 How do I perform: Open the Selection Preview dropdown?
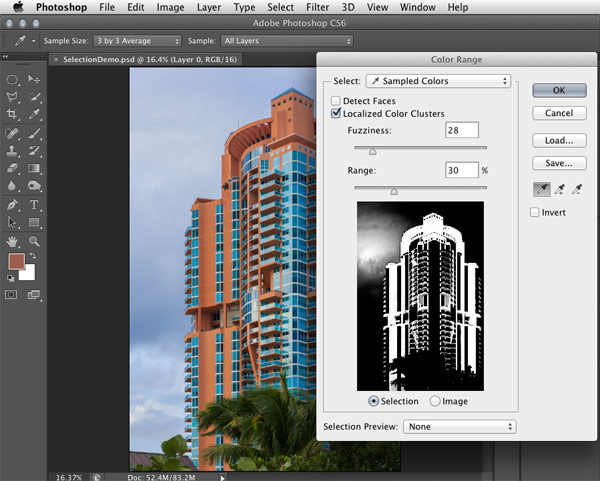[460, 427]
